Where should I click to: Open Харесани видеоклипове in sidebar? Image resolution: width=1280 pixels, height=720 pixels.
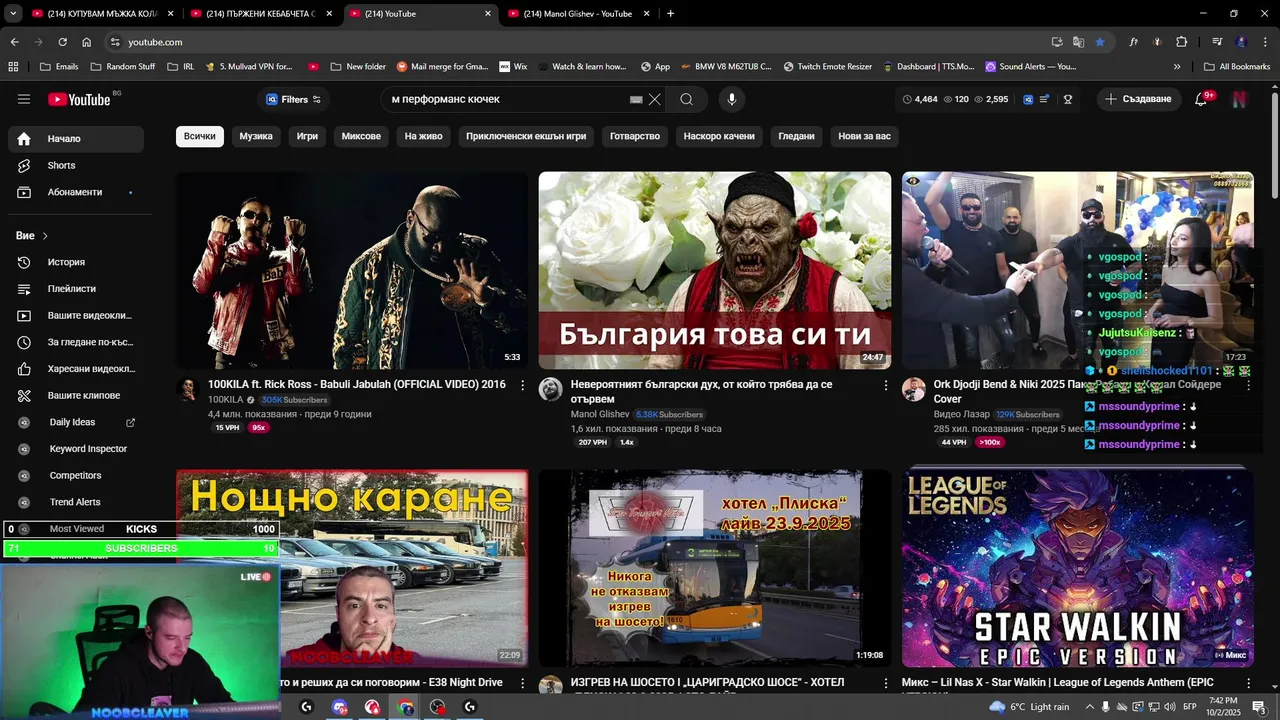tap(76, 369)
